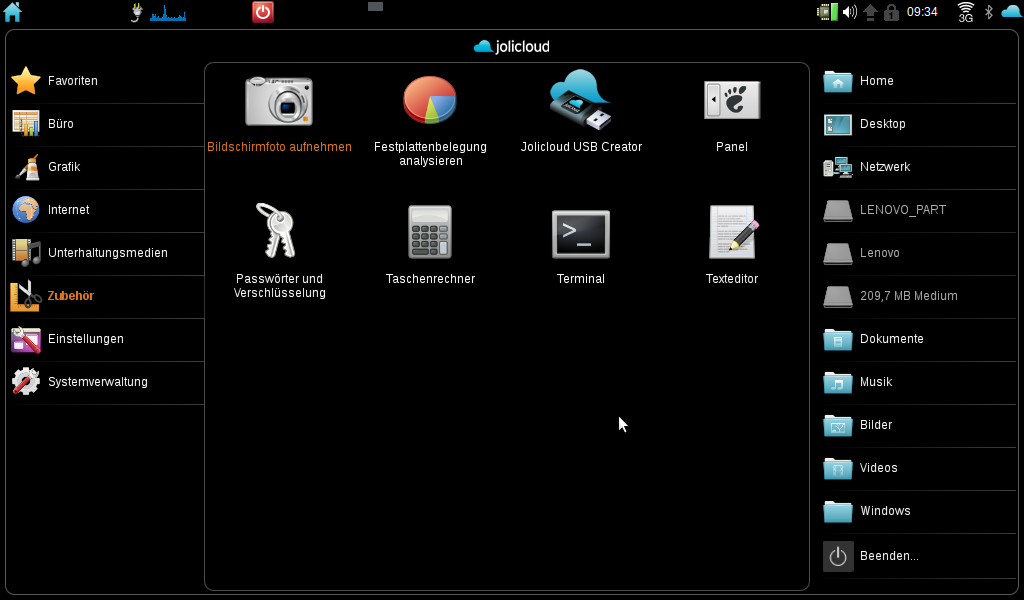This screenshot has width=1024, height=600.
Task: Open the Windows folder
Action: tap(919, 512)
